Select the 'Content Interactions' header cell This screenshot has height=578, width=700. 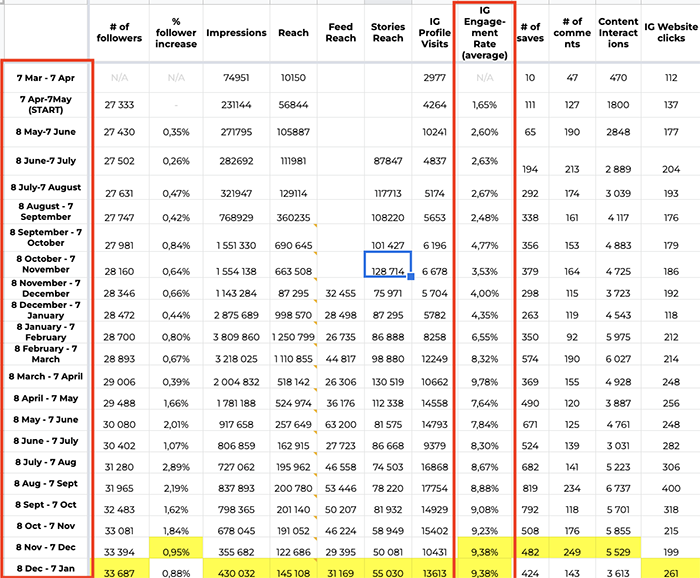619,33
